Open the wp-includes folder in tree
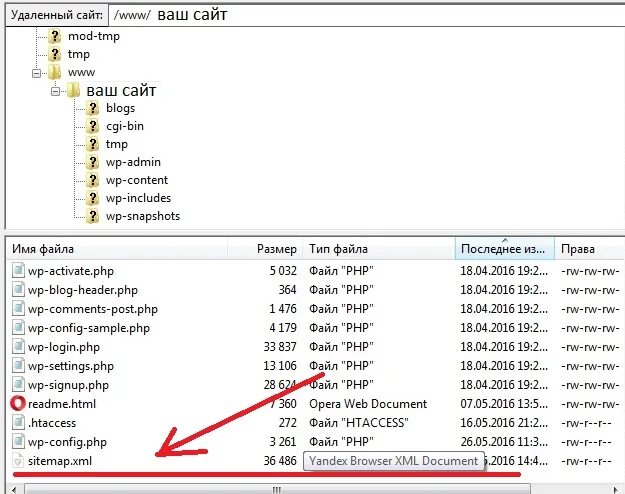Screen dimensions: 625x494 [x=138, y=198]
